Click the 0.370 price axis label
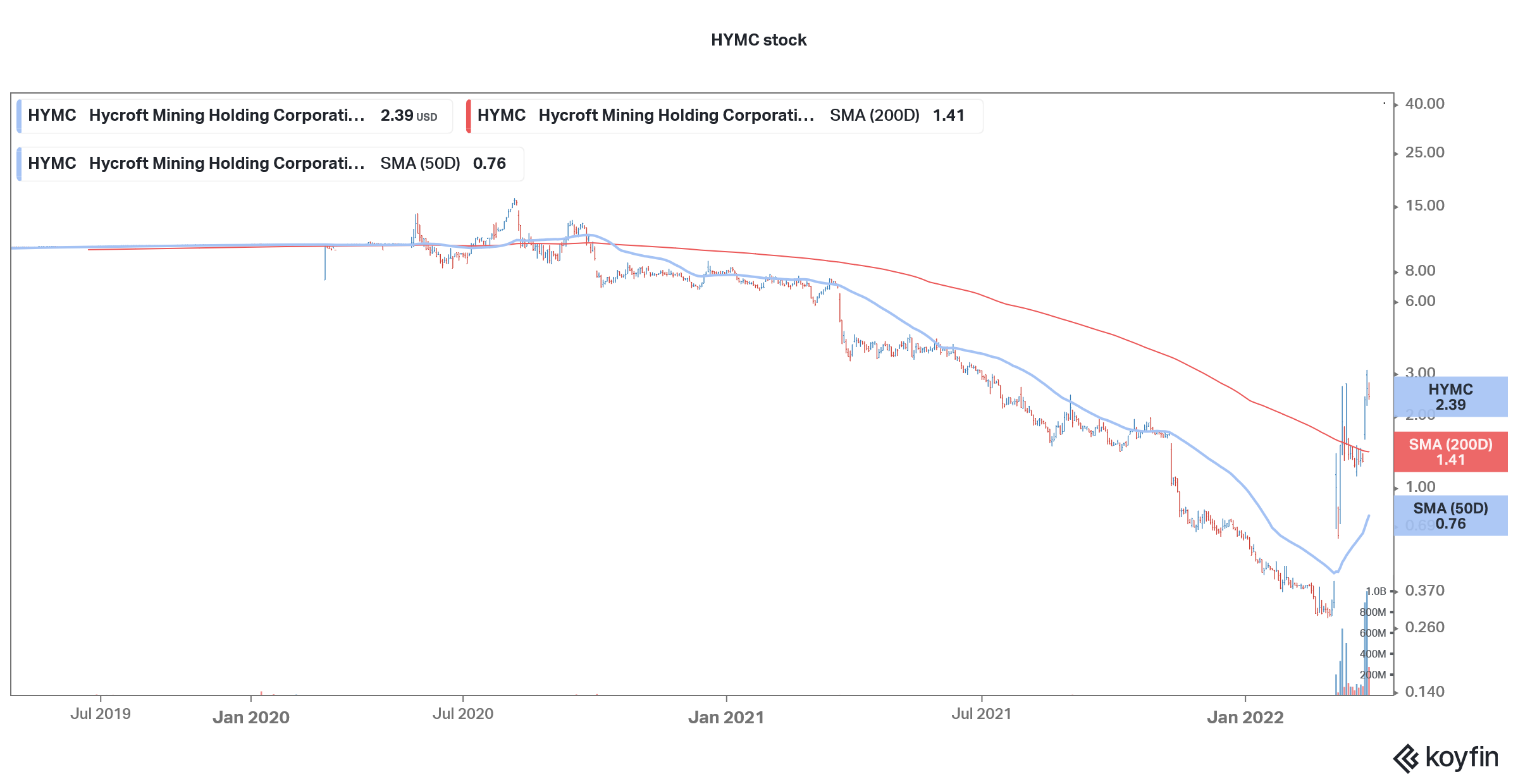 pos(1424,591)
